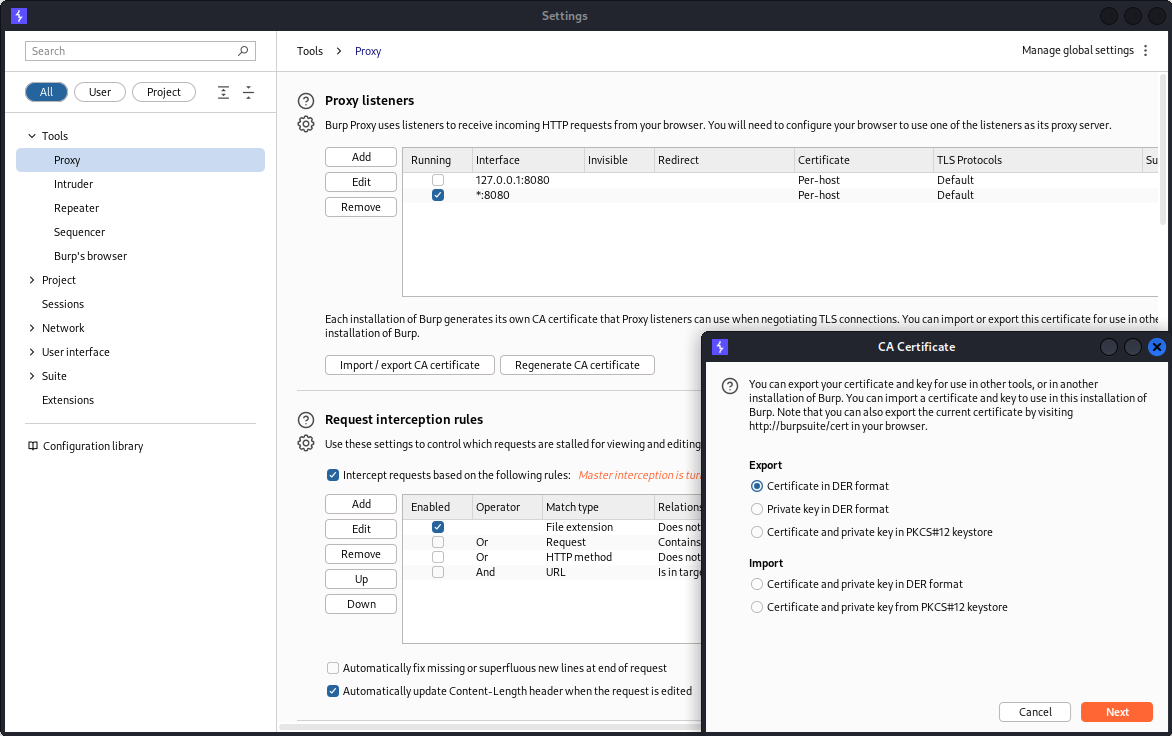Open the Manage global settings kebab menu

point(1145,50)
